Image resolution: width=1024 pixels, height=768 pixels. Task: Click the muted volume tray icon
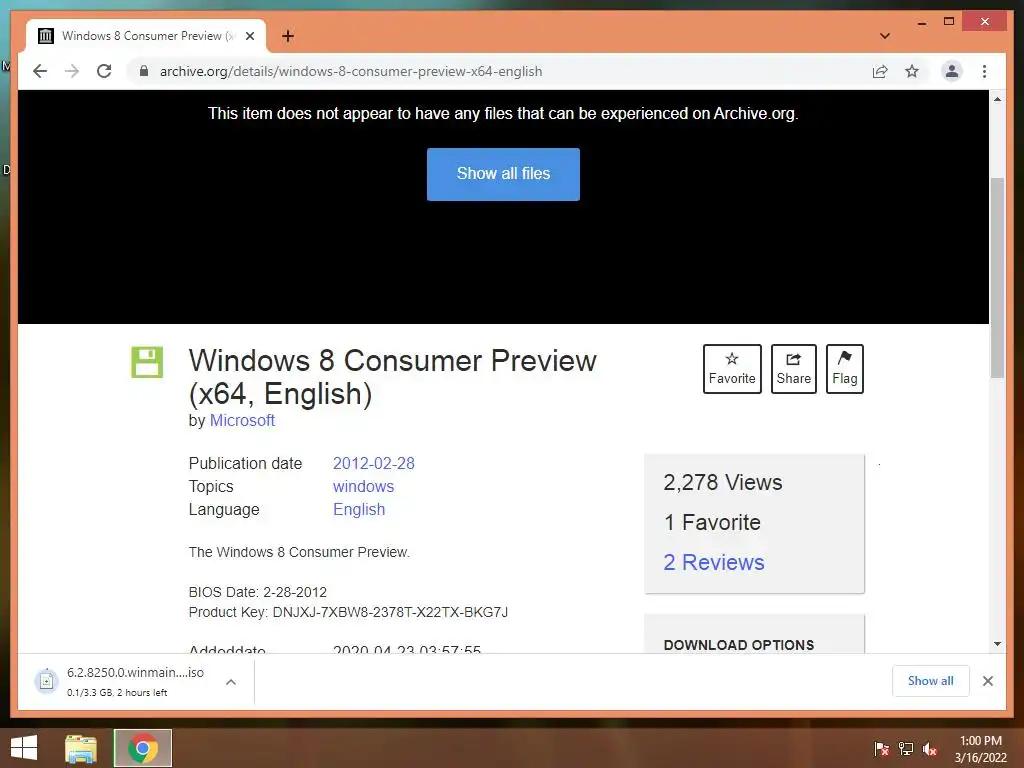(930, 749)
